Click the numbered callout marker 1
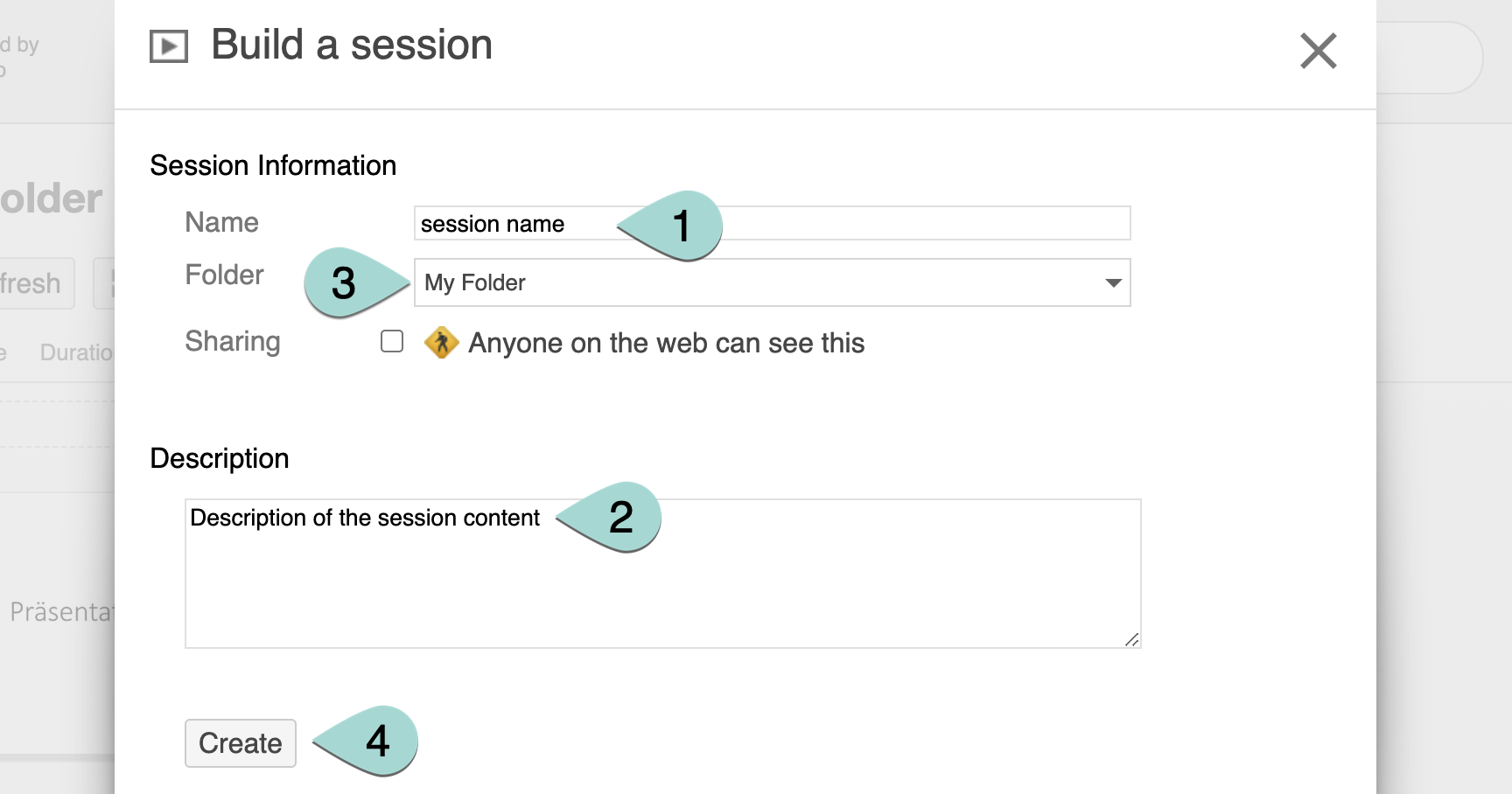1512x794 pixels. pos(682,226)
